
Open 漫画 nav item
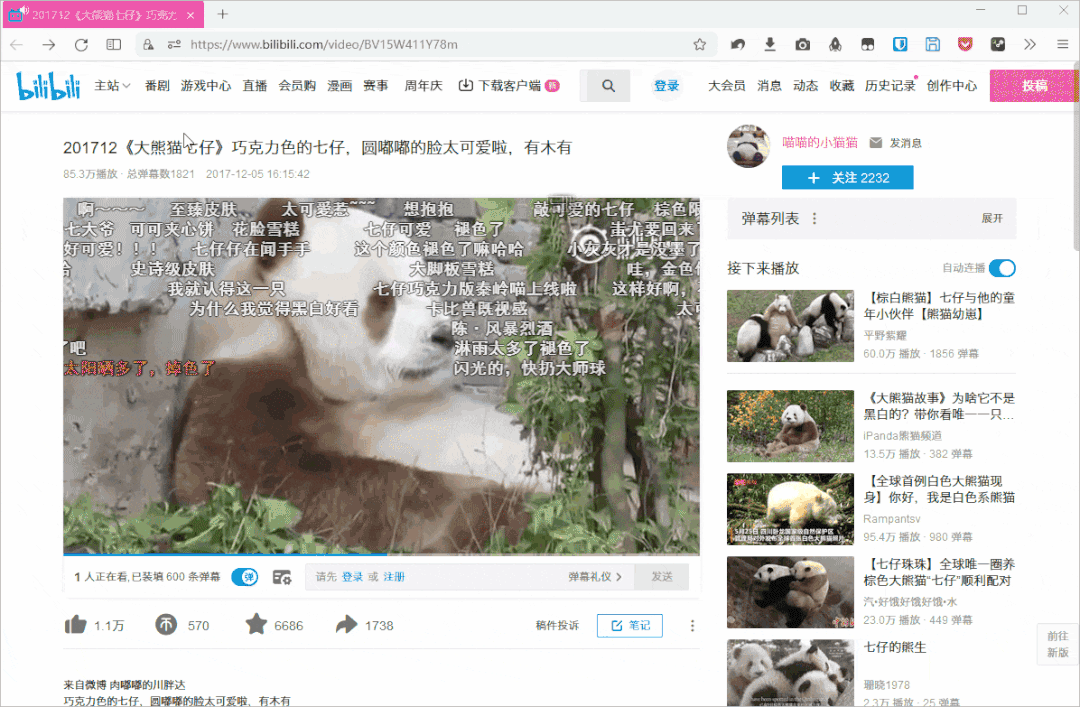(x=340, y=86)
